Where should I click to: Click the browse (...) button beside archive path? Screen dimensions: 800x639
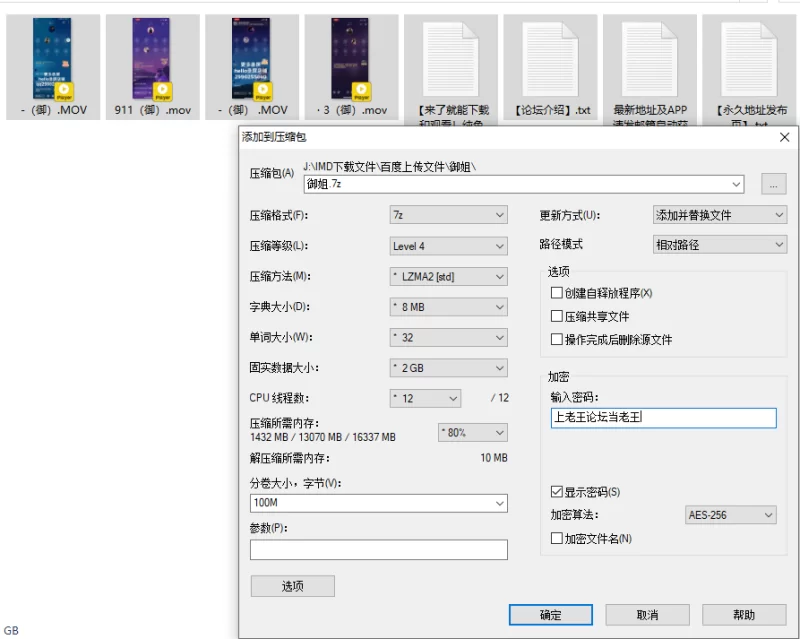tap(774, 184)
